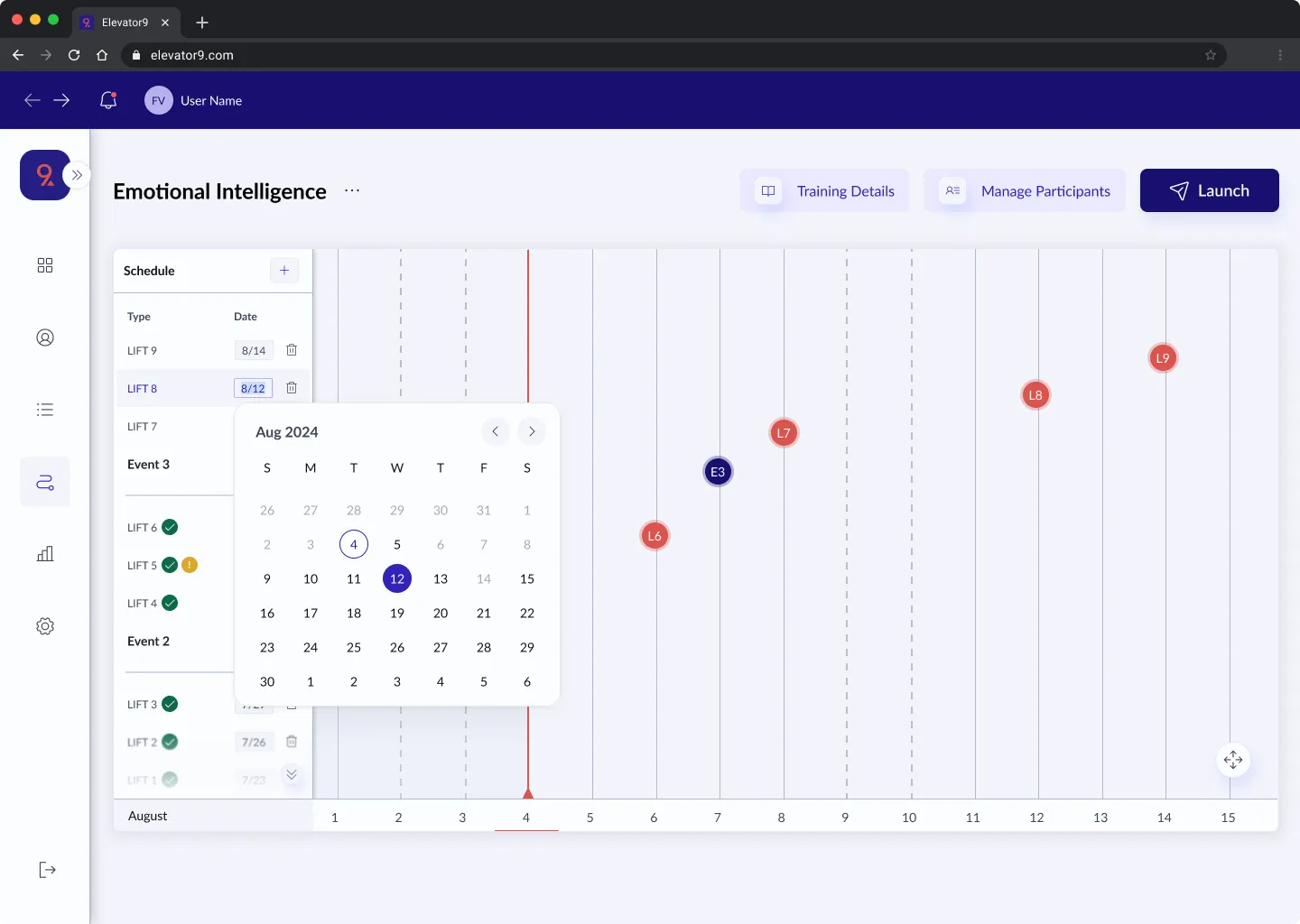The image size is (1300, 924).
Task: Delete LIFT 9 using its trash icon
Action: click(x=292, y=350)
